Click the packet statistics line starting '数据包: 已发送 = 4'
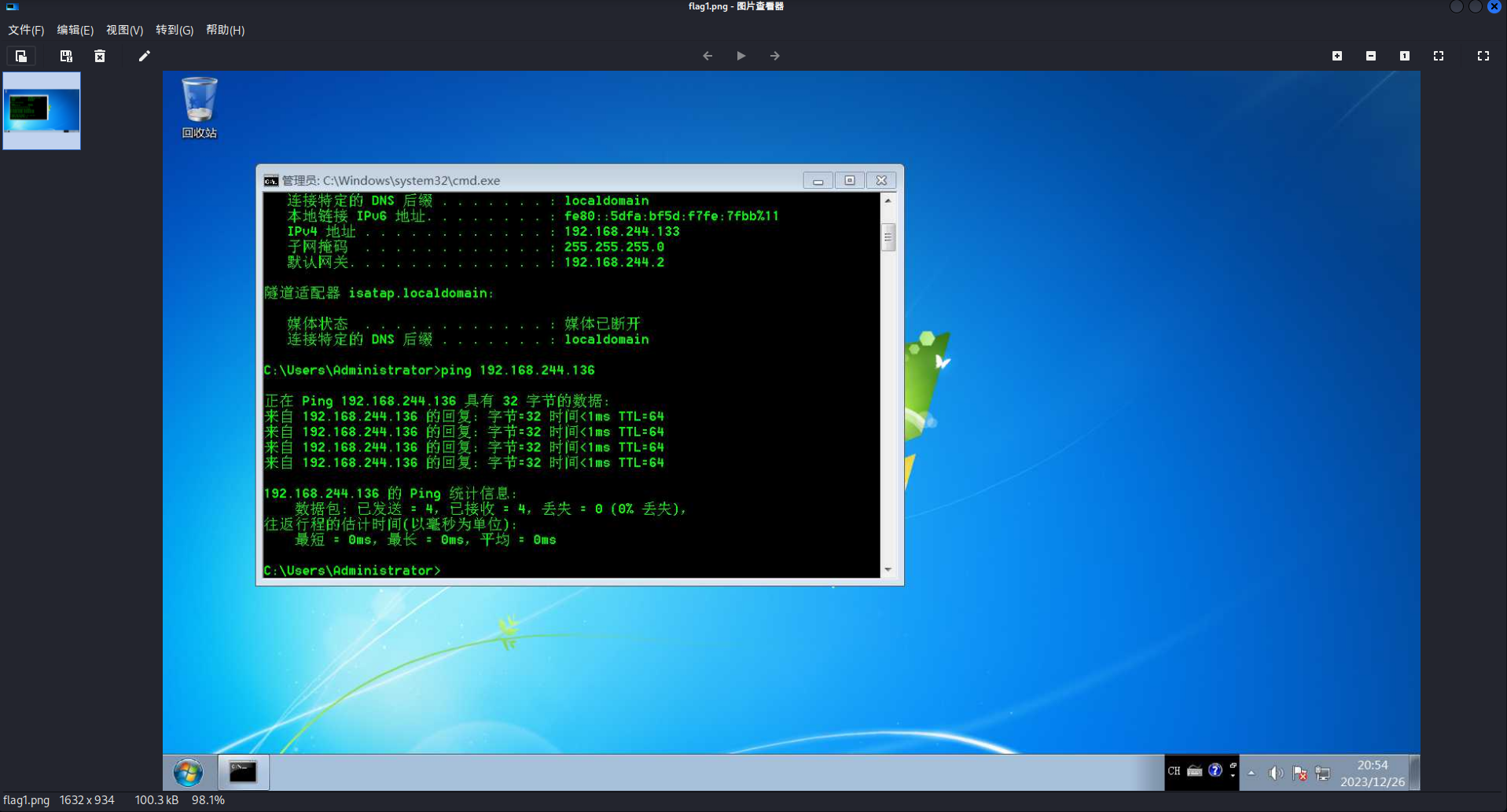Screen dimensions: 1507x812 pos(491,509)
